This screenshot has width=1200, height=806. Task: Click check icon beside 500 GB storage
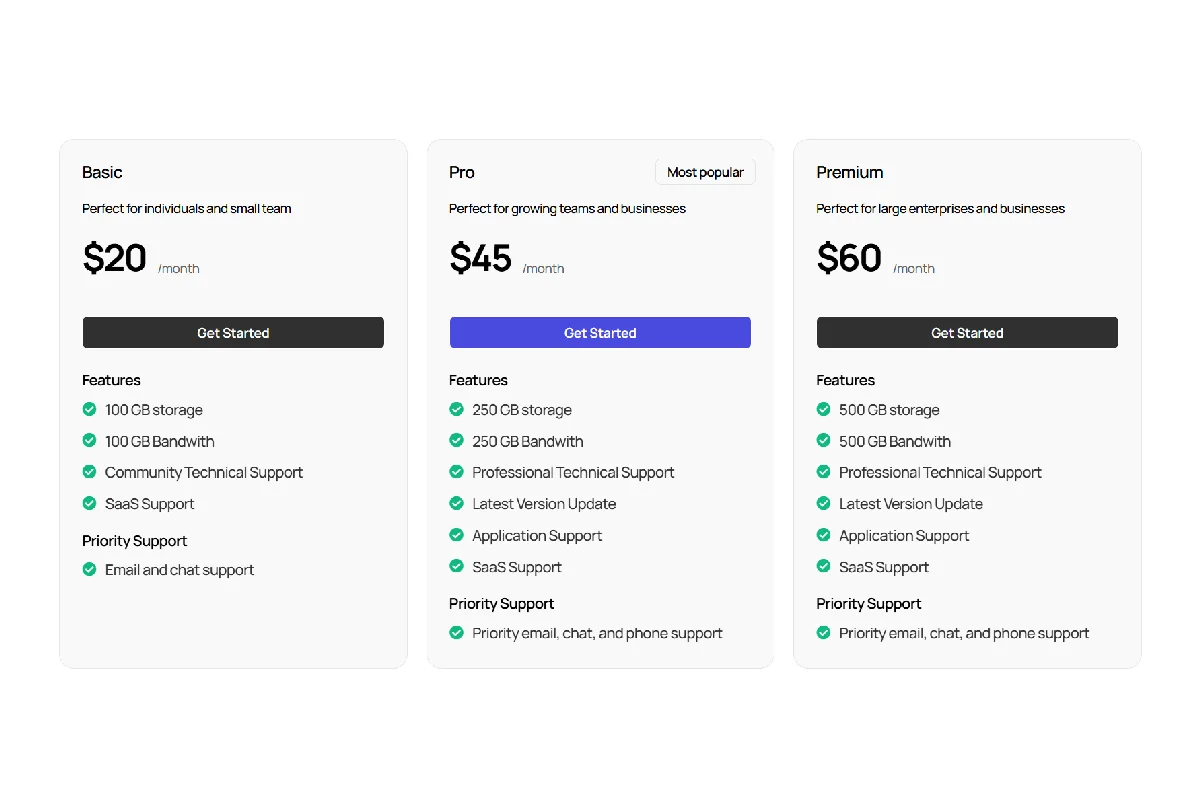coord(823,409)
